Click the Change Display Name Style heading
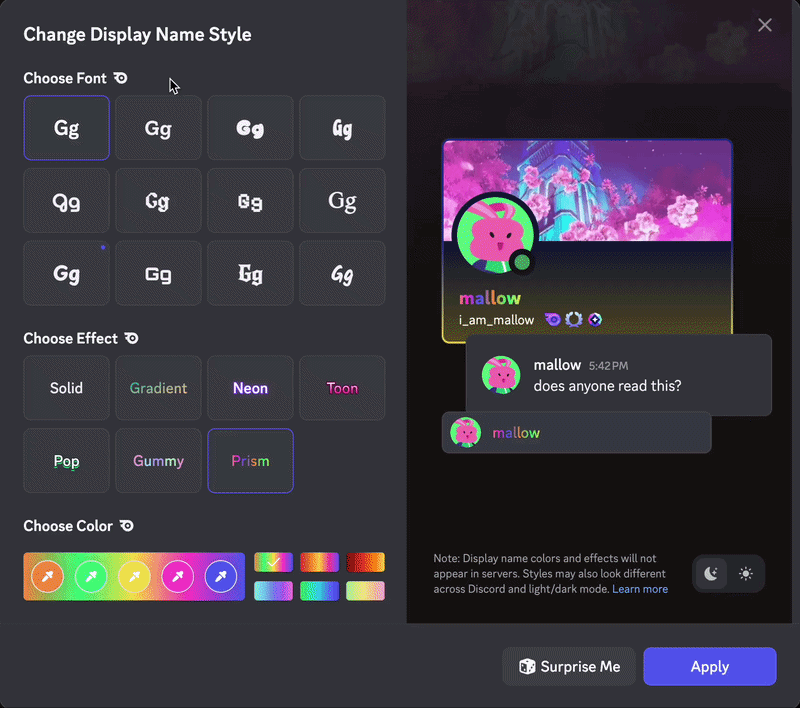 click(x=137, y=35)
